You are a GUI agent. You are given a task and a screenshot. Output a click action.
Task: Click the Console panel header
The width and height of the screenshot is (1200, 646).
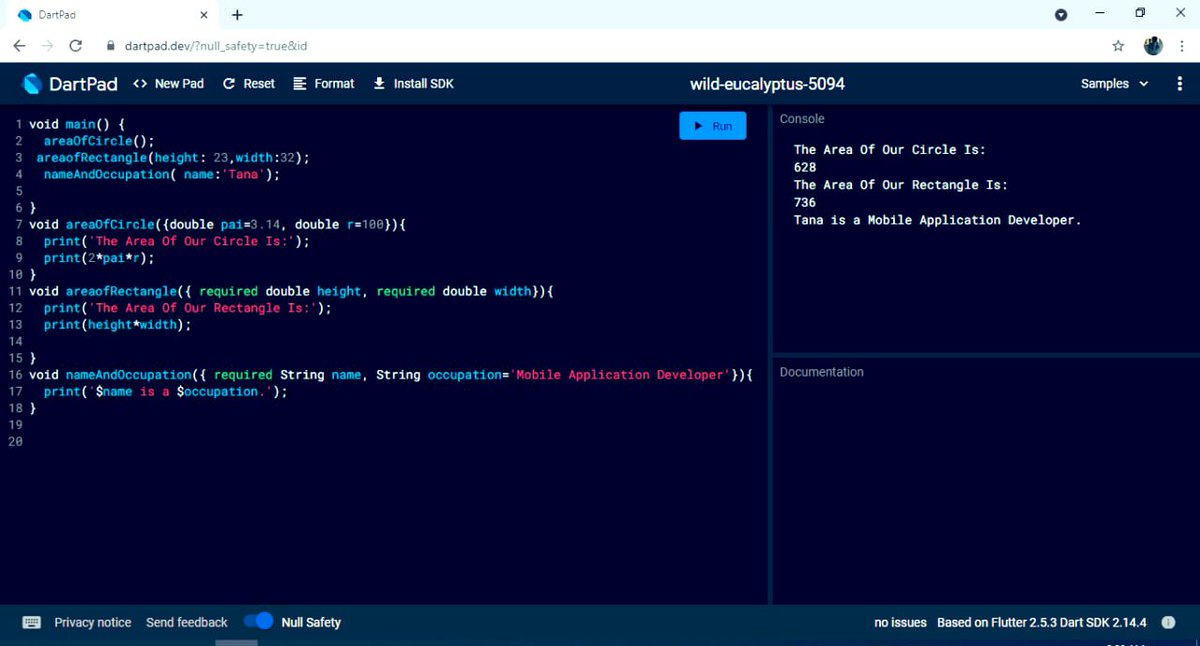[x=802, y=119]
